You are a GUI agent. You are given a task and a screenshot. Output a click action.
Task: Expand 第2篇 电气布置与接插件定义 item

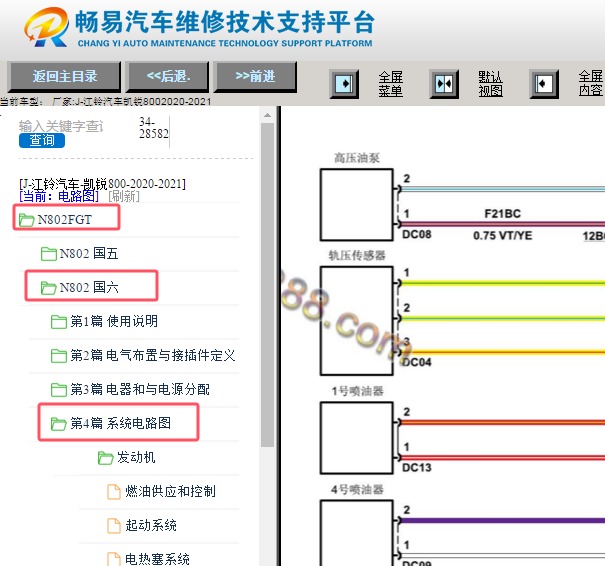click(153, 356)
